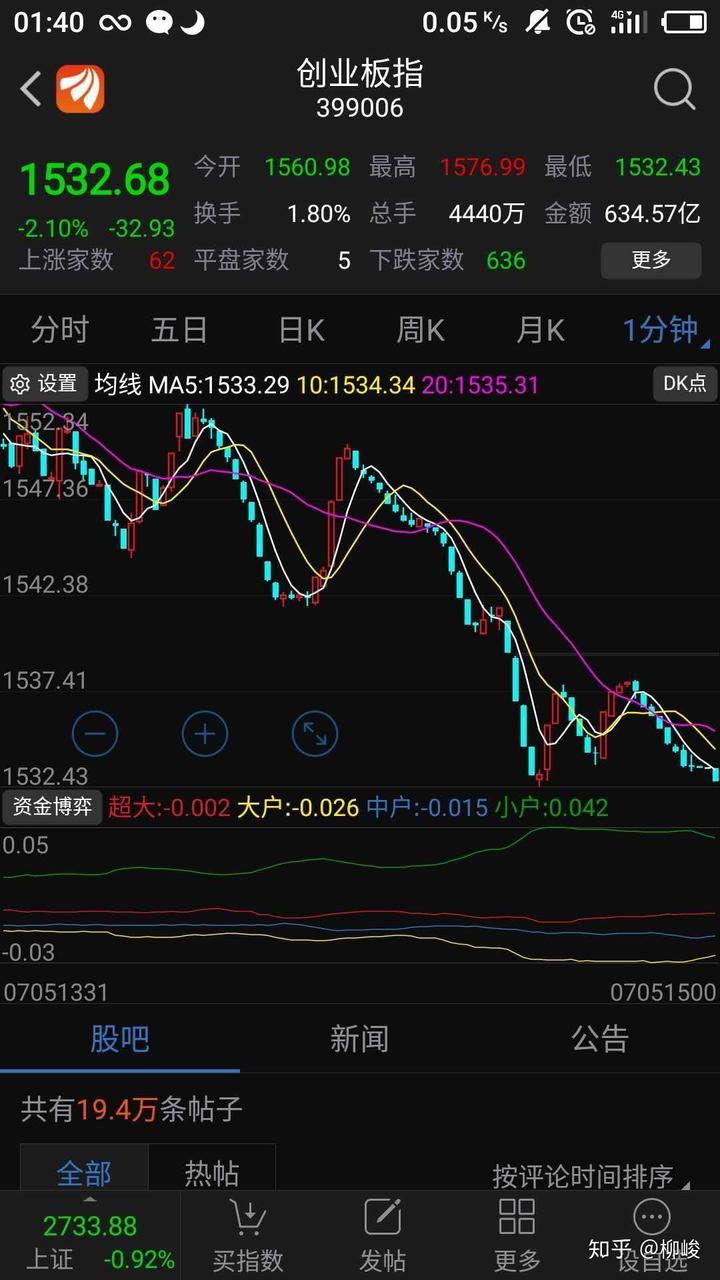The width and height of the screenshot is (720, 1280).
Task: Tap the battery indicator in status bar
Action: (x=684, y=21)
